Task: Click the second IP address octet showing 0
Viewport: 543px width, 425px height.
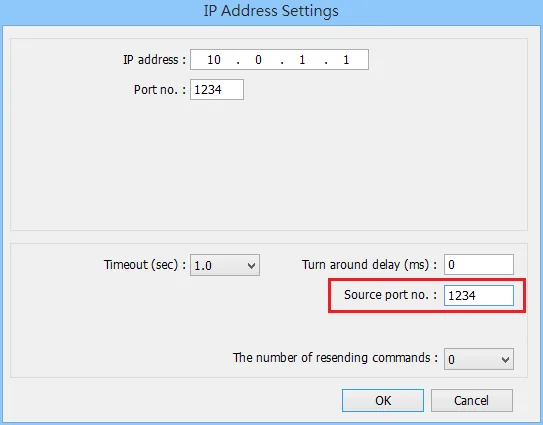Action: click(258, 60)
